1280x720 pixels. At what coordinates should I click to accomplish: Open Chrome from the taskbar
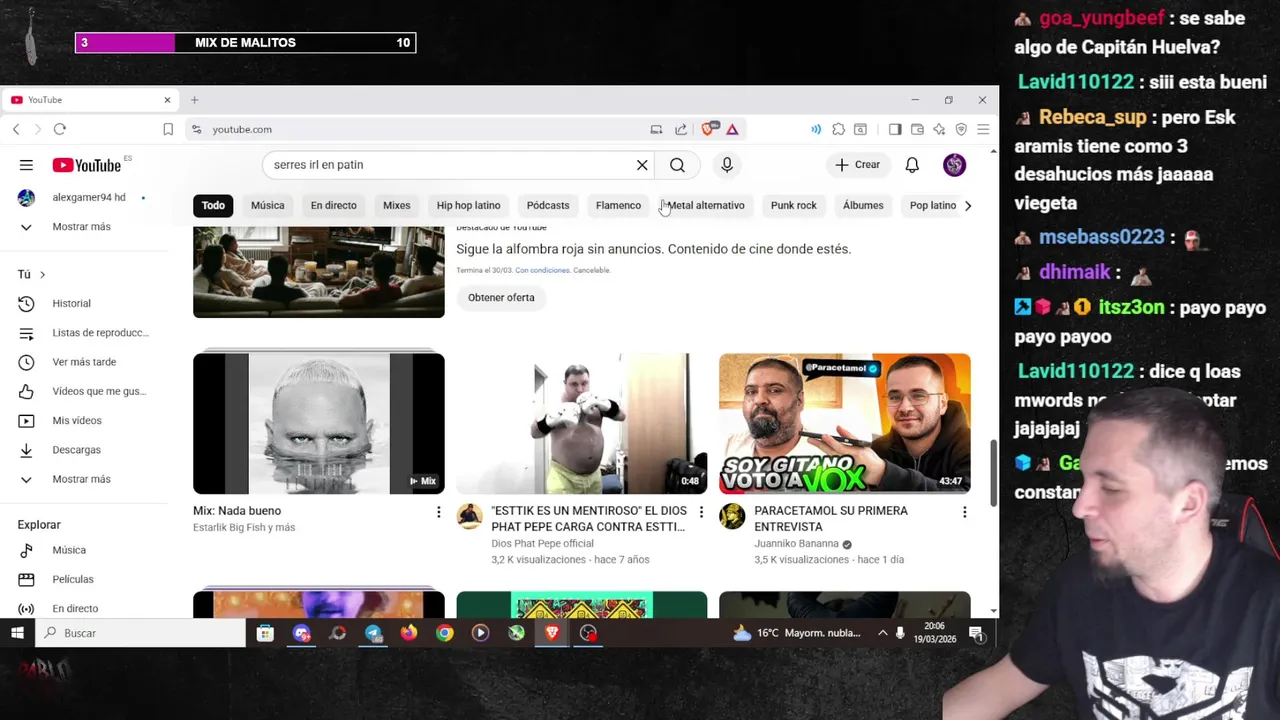pos(445,633)
